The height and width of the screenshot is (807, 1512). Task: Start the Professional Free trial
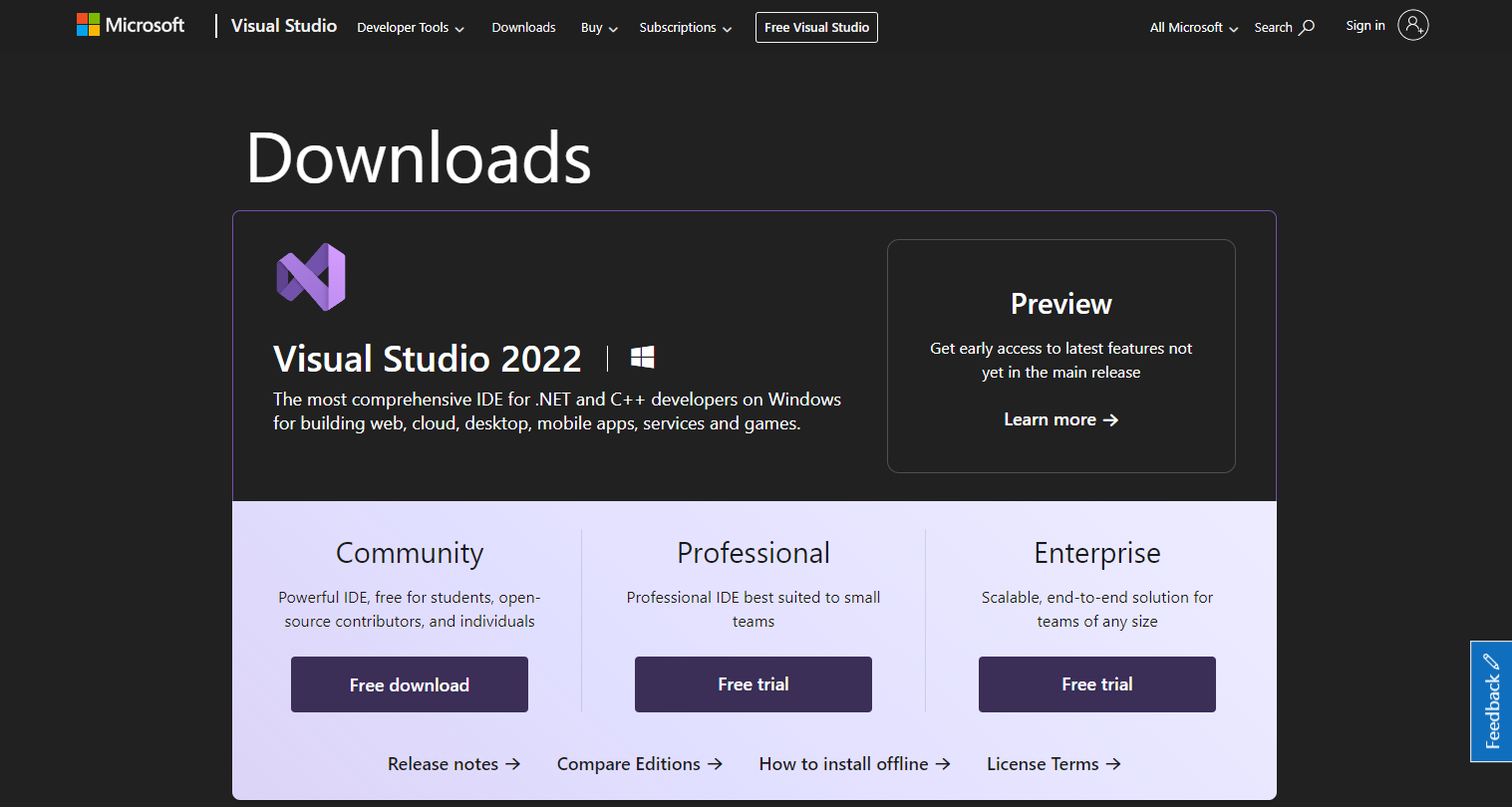pos(754,684)
